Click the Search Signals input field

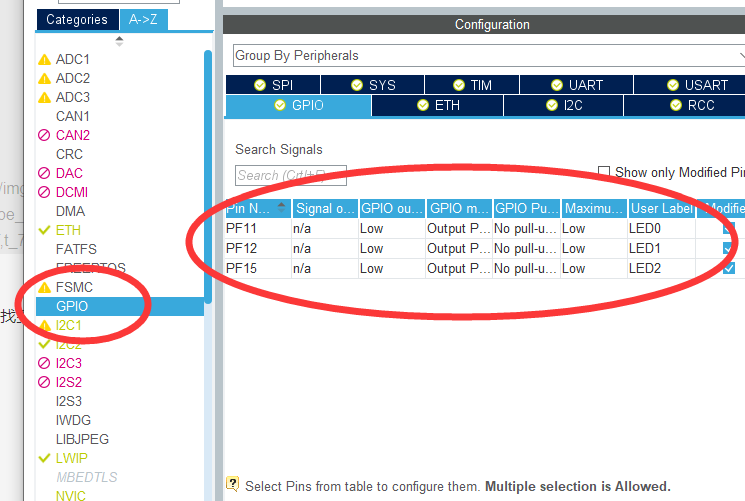[291, 175]
